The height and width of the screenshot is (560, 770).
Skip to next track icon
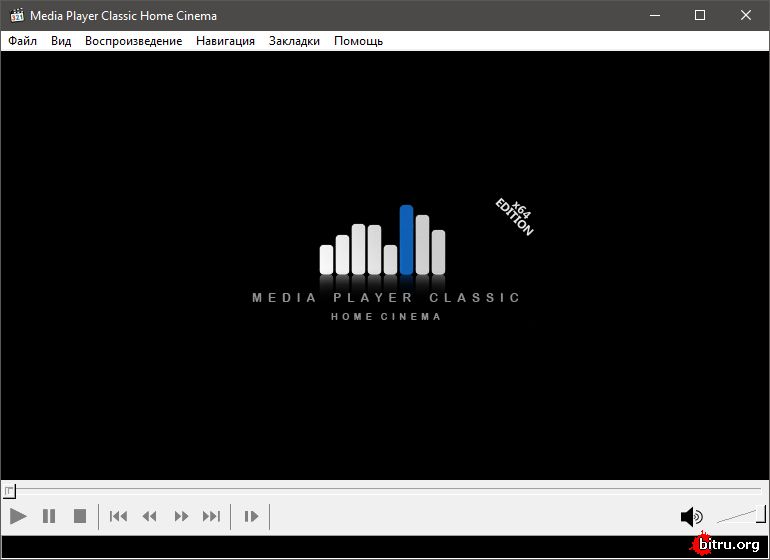click(212, 516)
